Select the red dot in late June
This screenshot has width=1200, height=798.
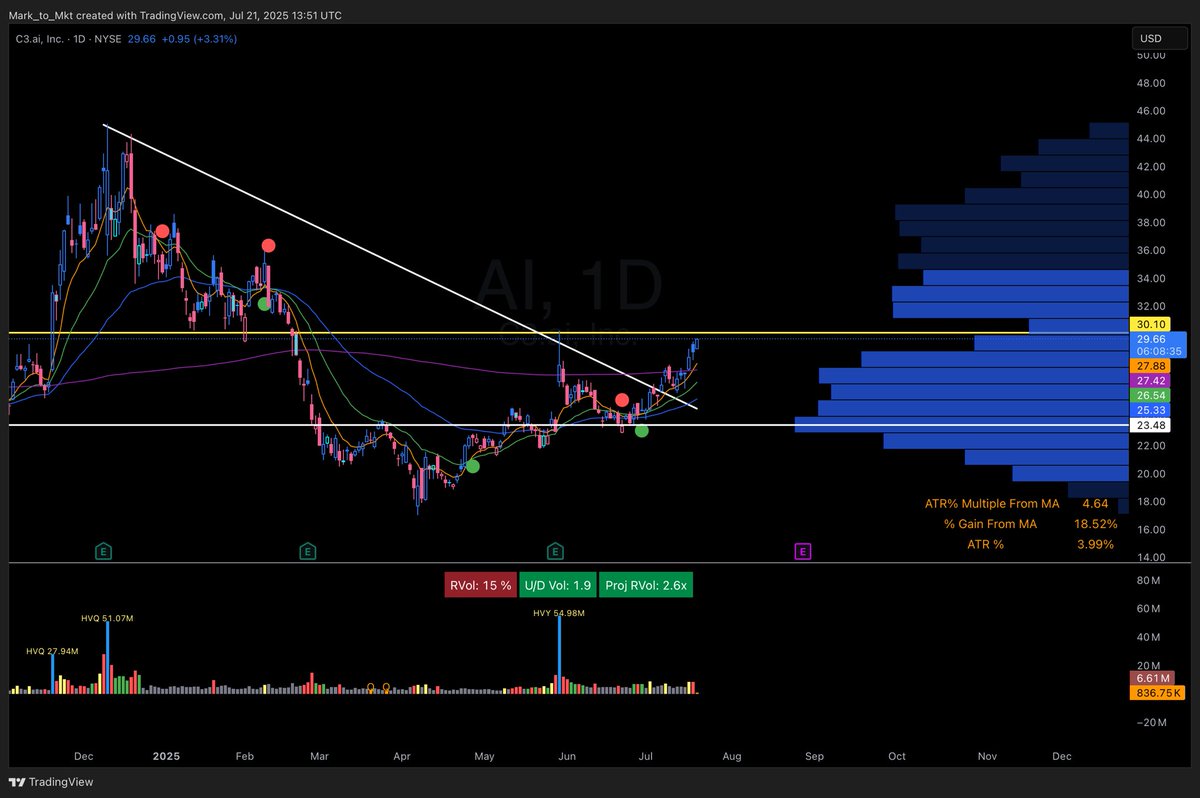tap(622, 400)
